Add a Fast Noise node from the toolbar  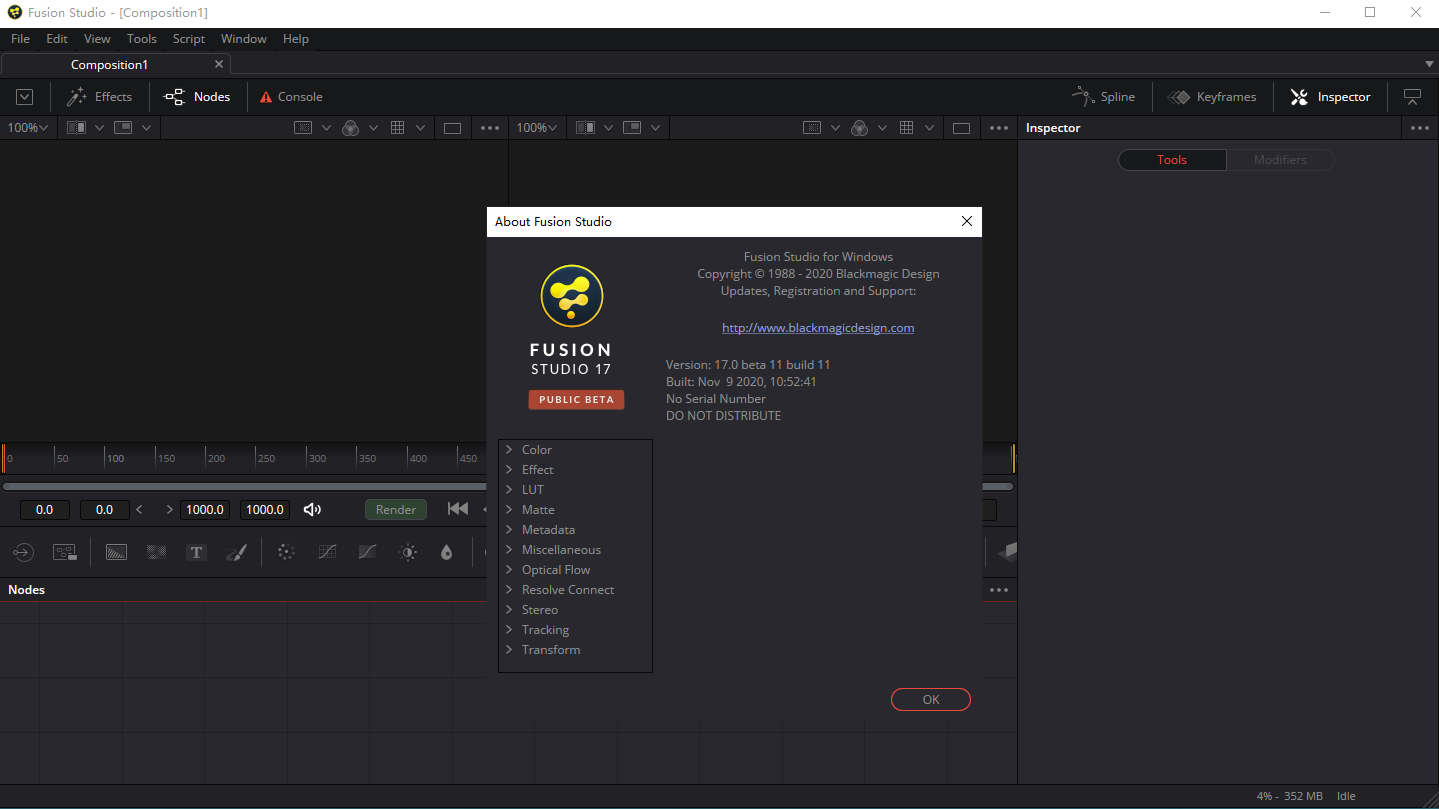click(x=156, y=552)
